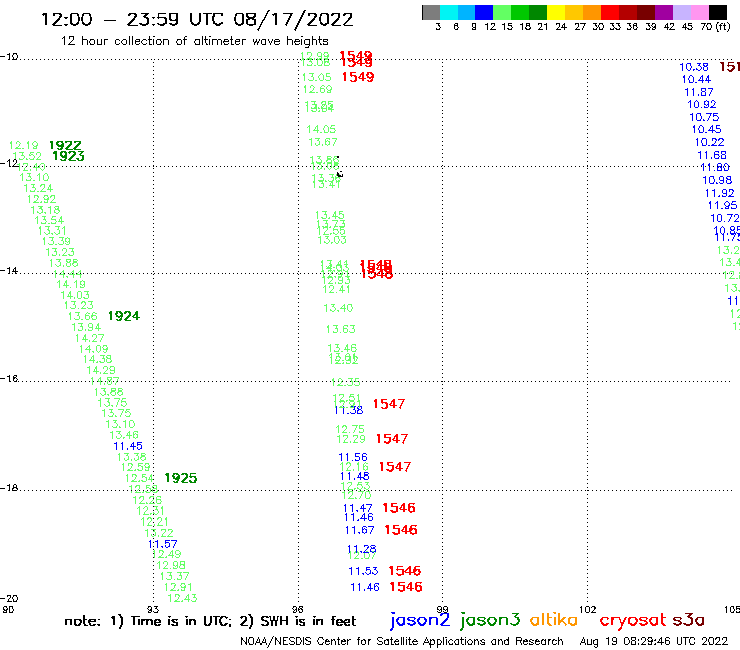Screen dimensions: 740x650
Task: Click the purple swatch in the color legend
Action: (664, 12)
